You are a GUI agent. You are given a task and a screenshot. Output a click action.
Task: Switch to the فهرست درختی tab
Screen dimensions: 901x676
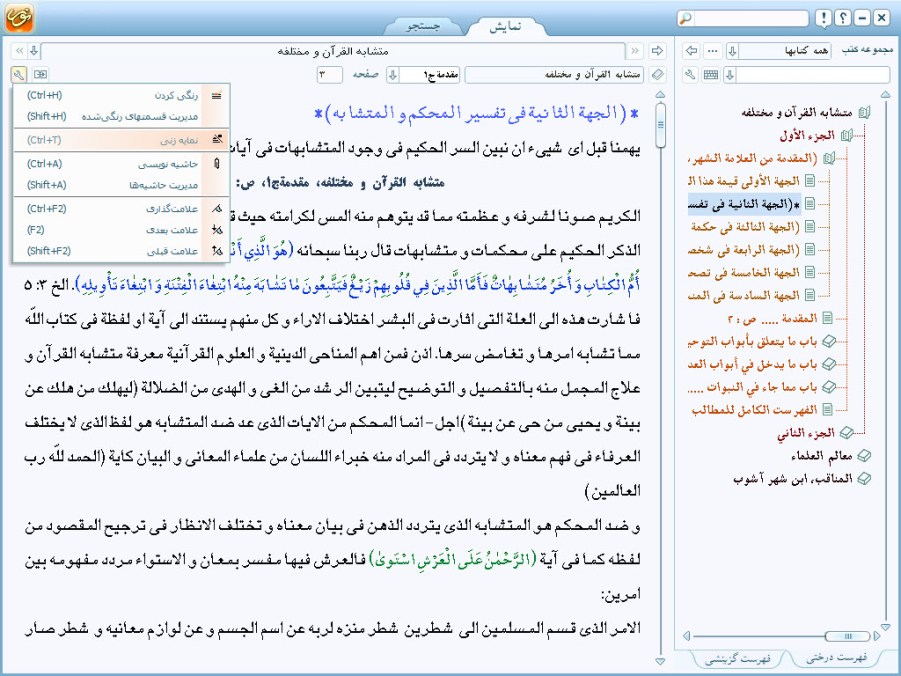coord(837,658)
